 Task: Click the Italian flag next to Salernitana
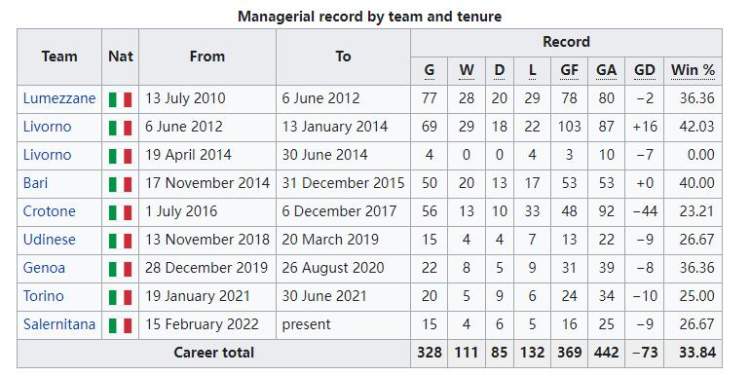pos(120,325)
